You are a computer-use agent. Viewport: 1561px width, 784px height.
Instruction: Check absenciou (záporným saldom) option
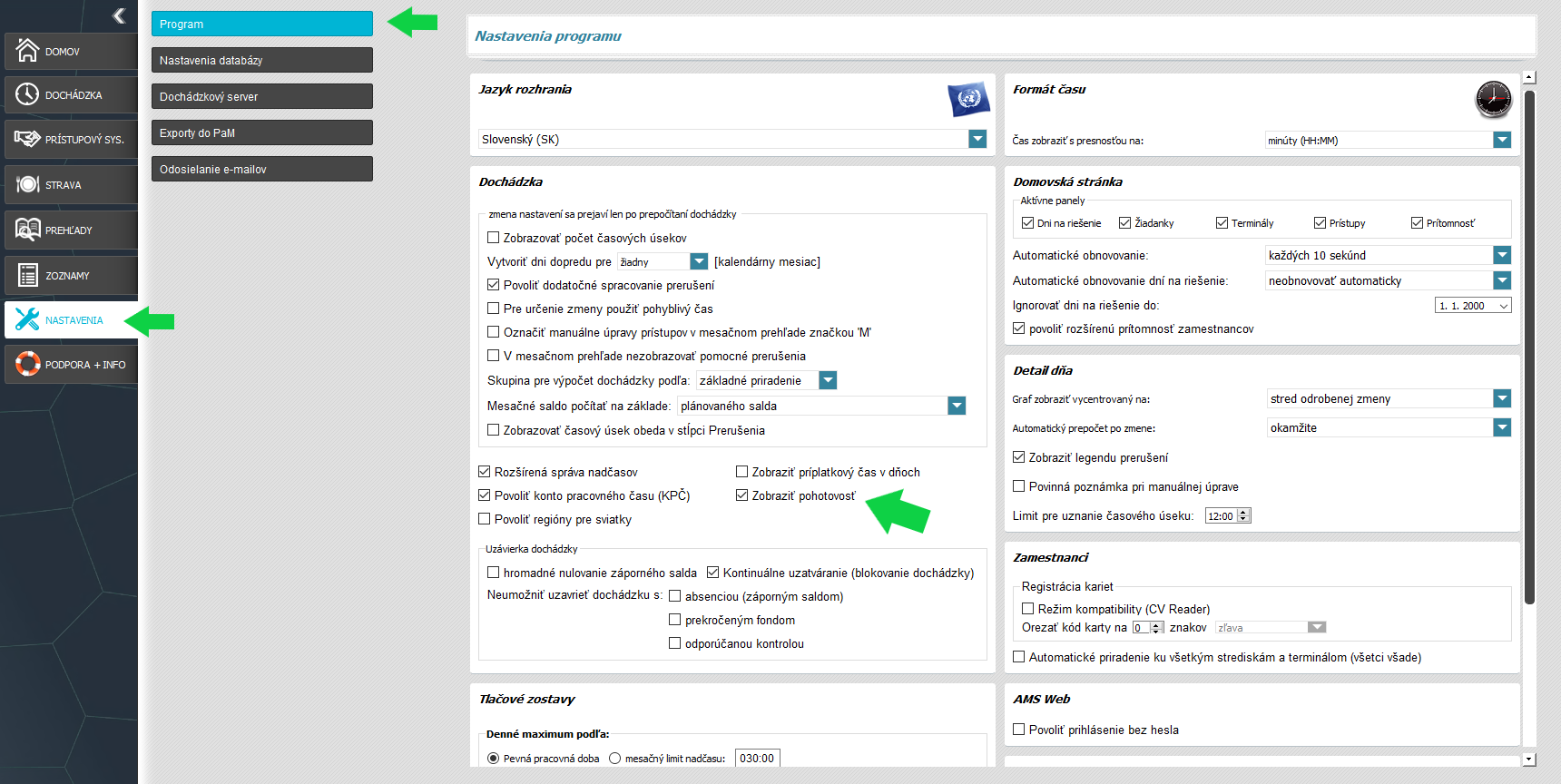675,596
